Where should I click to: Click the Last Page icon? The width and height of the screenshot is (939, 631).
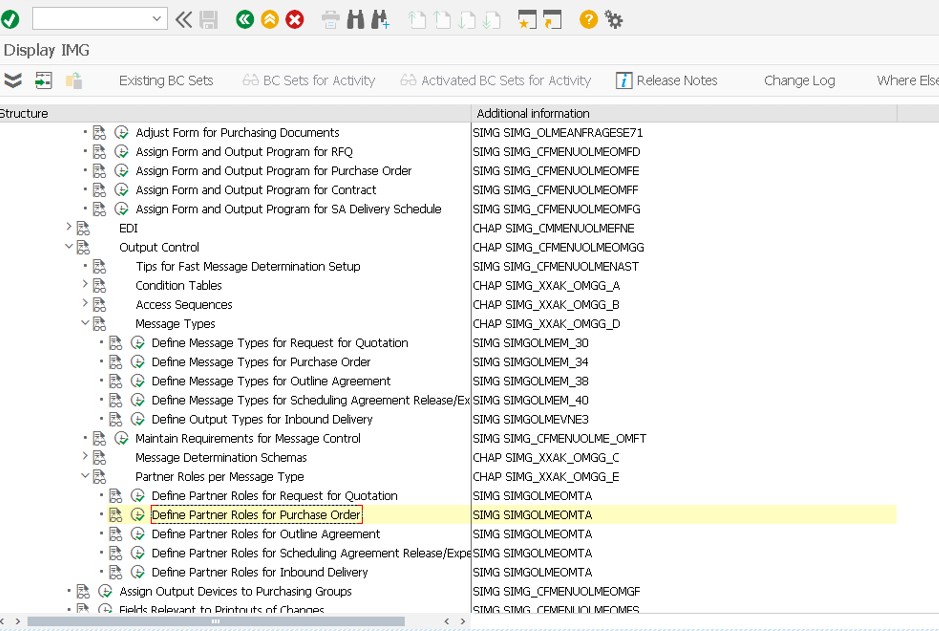point(491,20)
